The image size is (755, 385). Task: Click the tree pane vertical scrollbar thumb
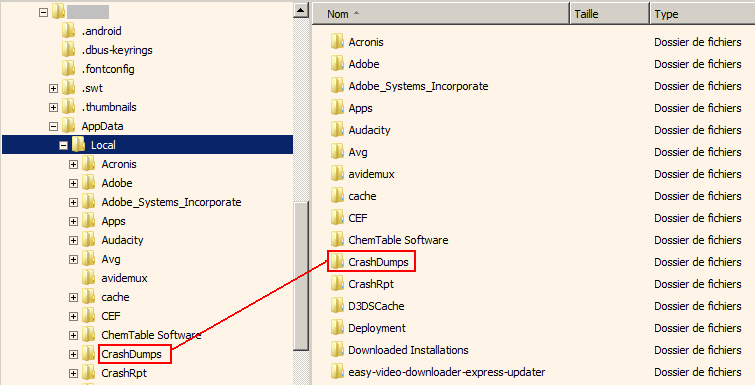(301, 277)
